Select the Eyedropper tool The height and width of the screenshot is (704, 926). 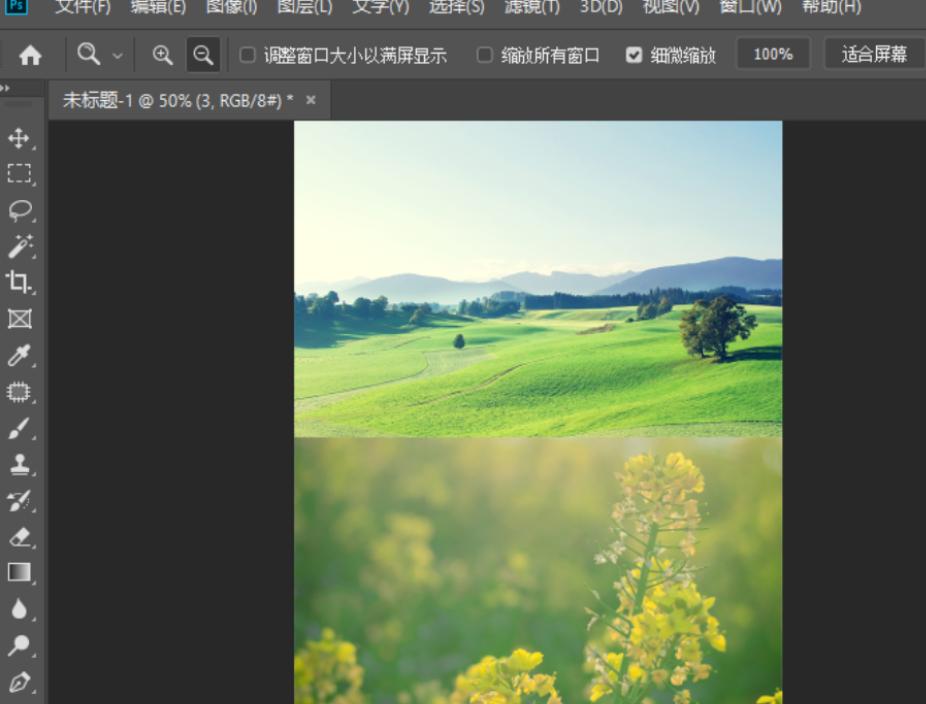pos(20,354)
